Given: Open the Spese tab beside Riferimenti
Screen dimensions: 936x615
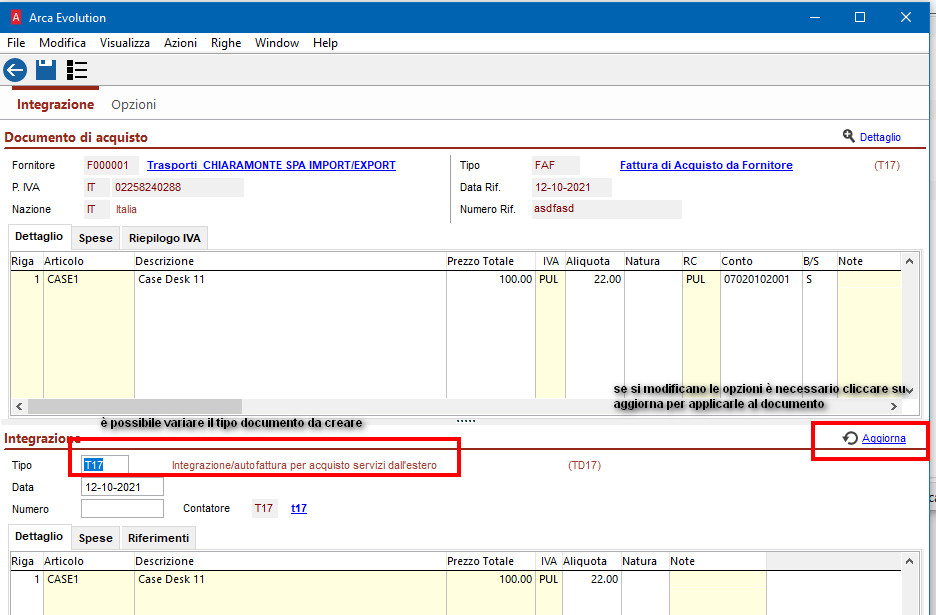Looking at the screenshot, I should [96, 538].
